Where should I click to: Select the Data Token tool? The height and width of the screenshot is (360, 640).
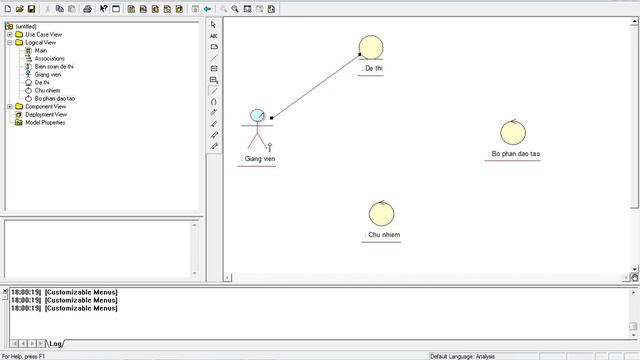[213, 135]
